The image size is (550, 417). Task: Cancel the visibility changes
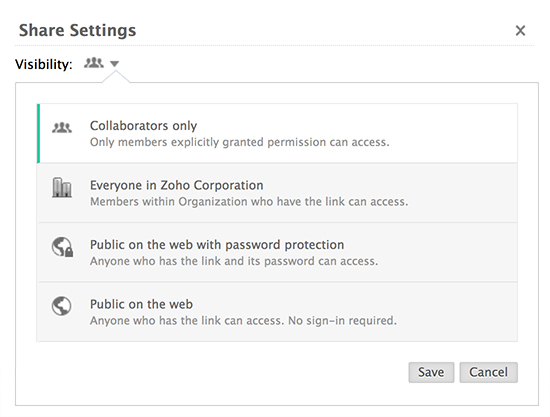[489, 372]
